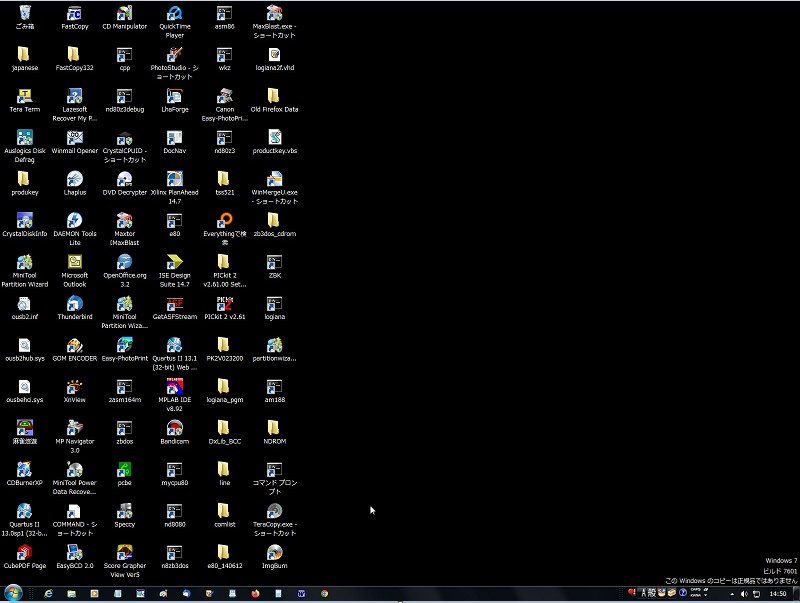
Task: Open the Windows Start menu
Action: pyautogui.click(x=12, y=593)
